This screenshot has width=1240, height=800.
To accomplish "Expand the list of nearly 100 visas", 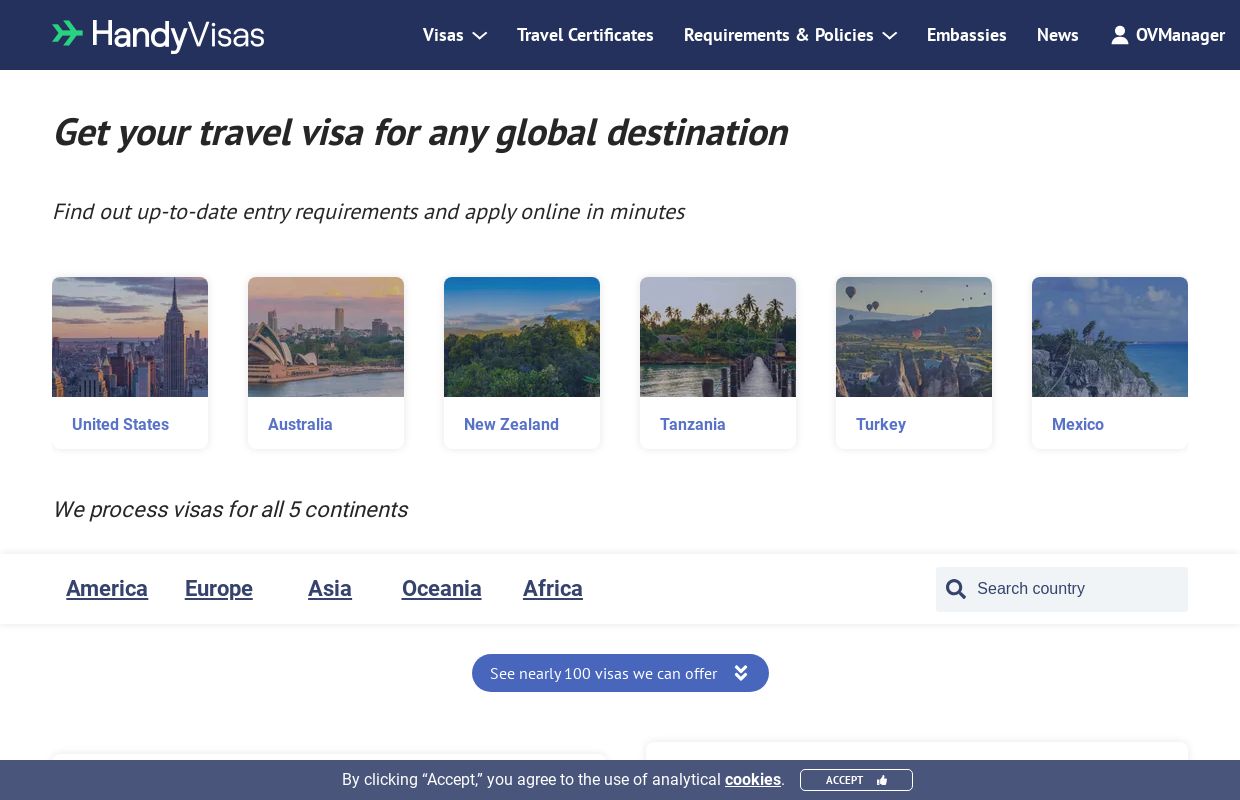I will coord(620,673).
